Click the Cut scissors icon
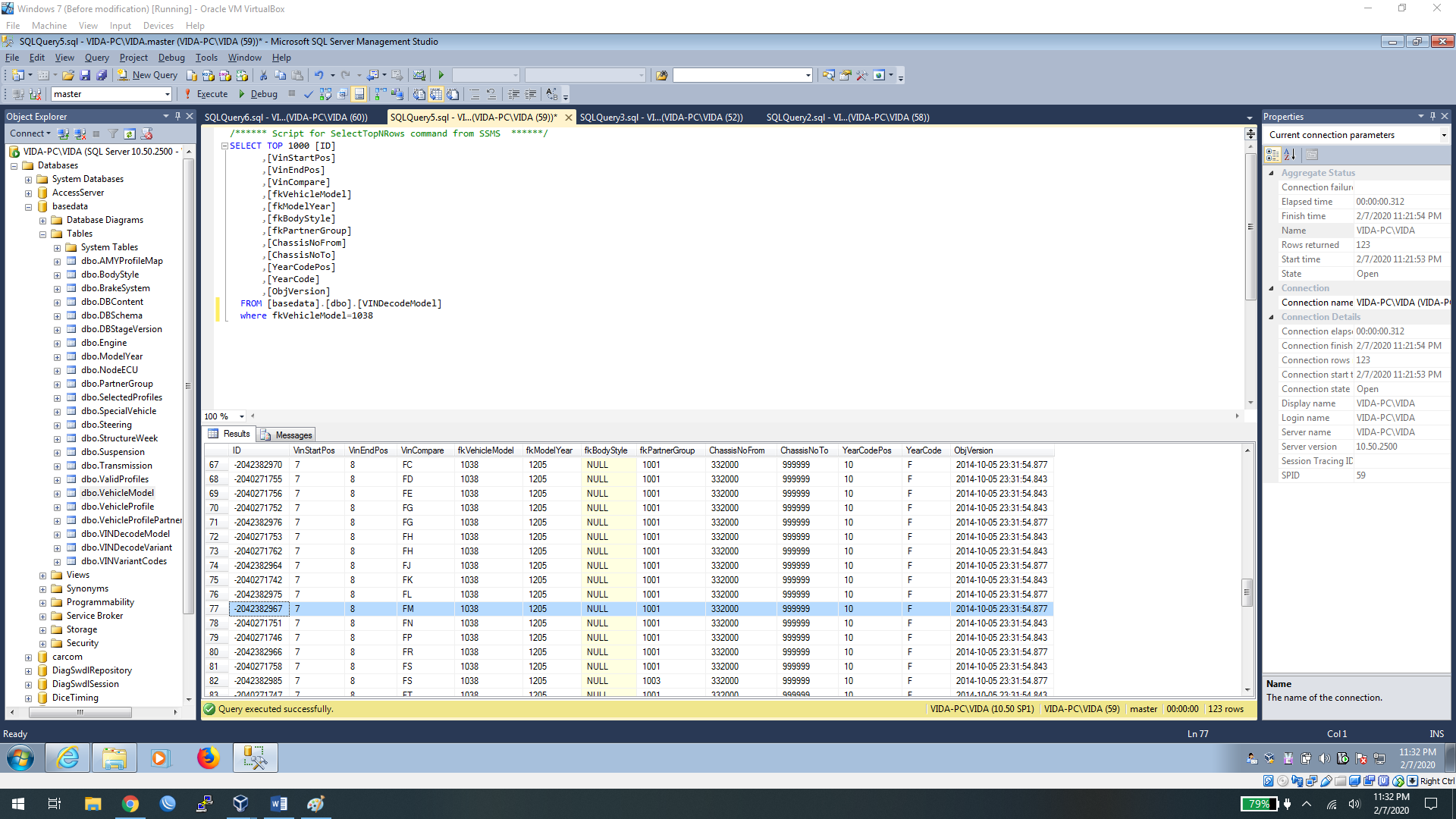Image resolution: width=1456 pixels, height=819 pixels. point(263,75)
